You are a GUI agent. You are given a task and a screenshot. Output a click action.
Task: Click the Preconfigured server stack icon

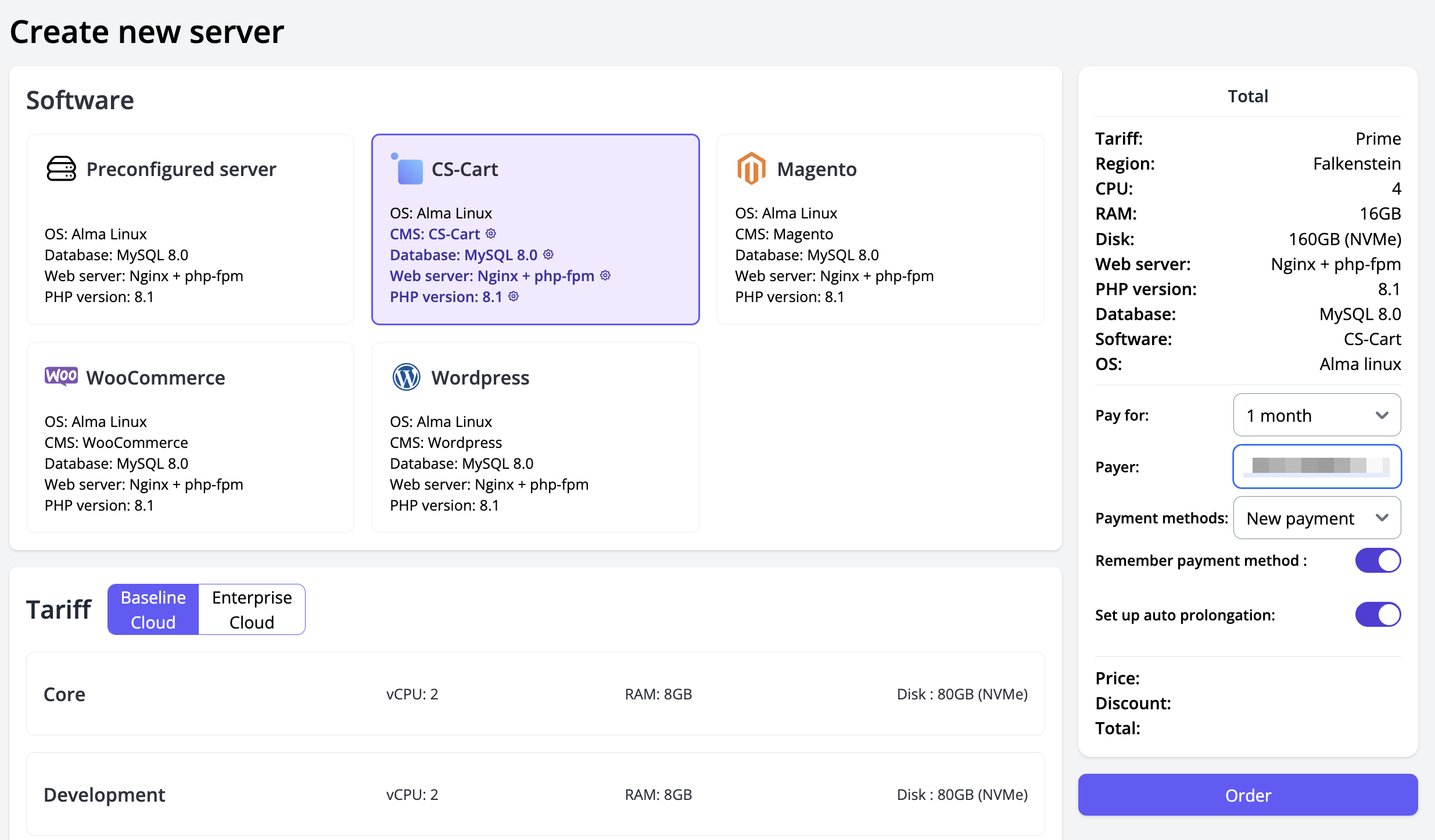tap(61, 169)
